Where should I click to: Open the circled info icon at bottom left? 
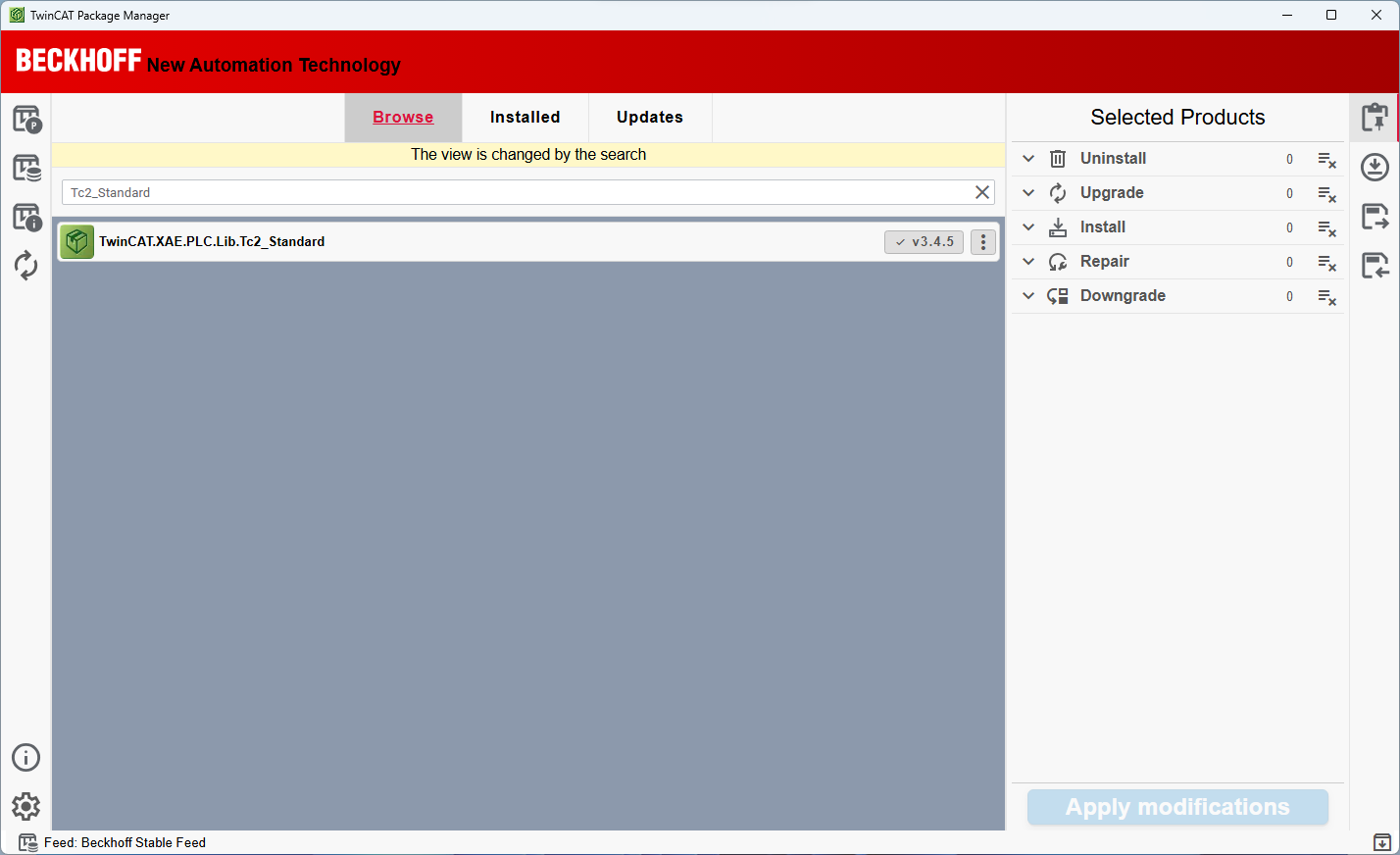[x=26, y=757]
